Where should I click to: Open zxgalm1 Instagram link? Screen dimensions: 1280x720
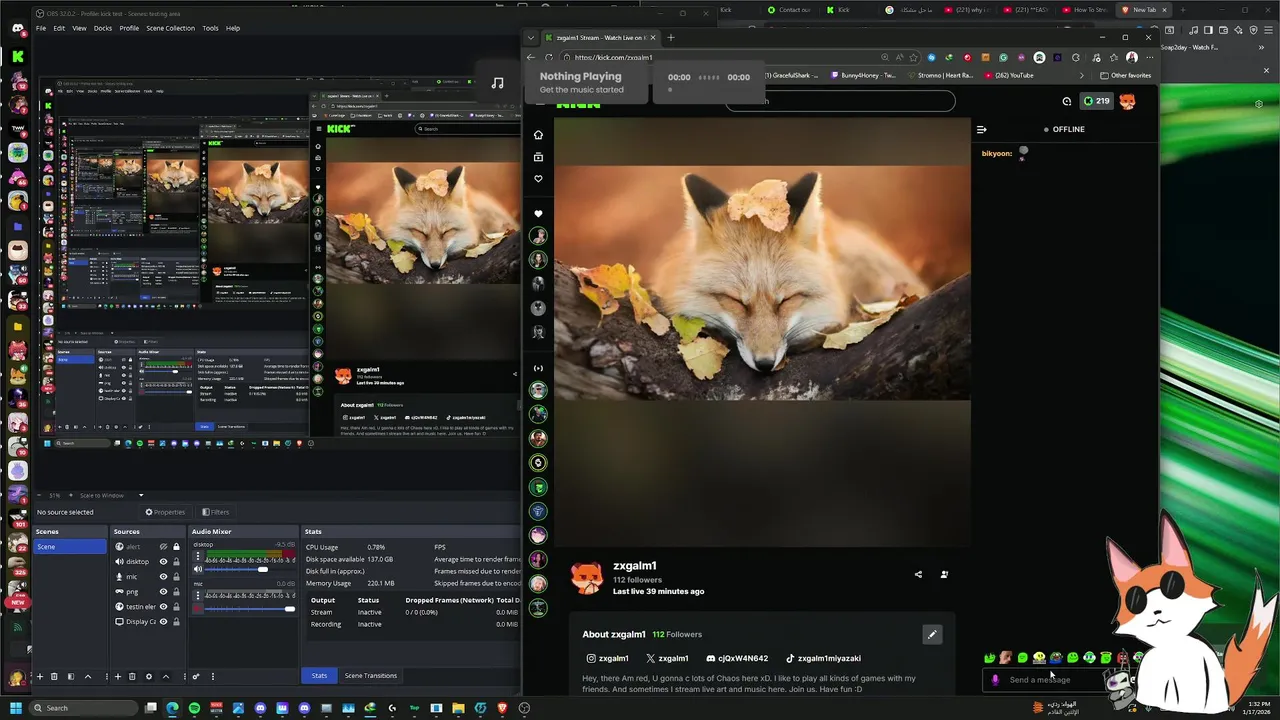(607, 659)
